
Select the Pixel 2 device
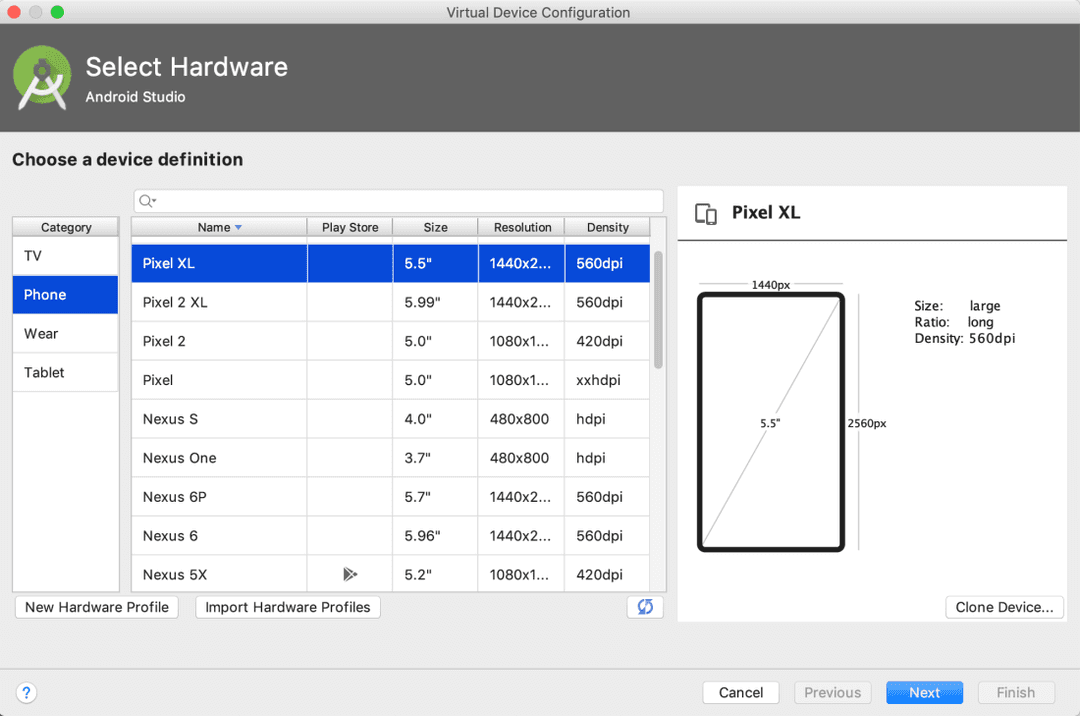click(x=391, y=341)
